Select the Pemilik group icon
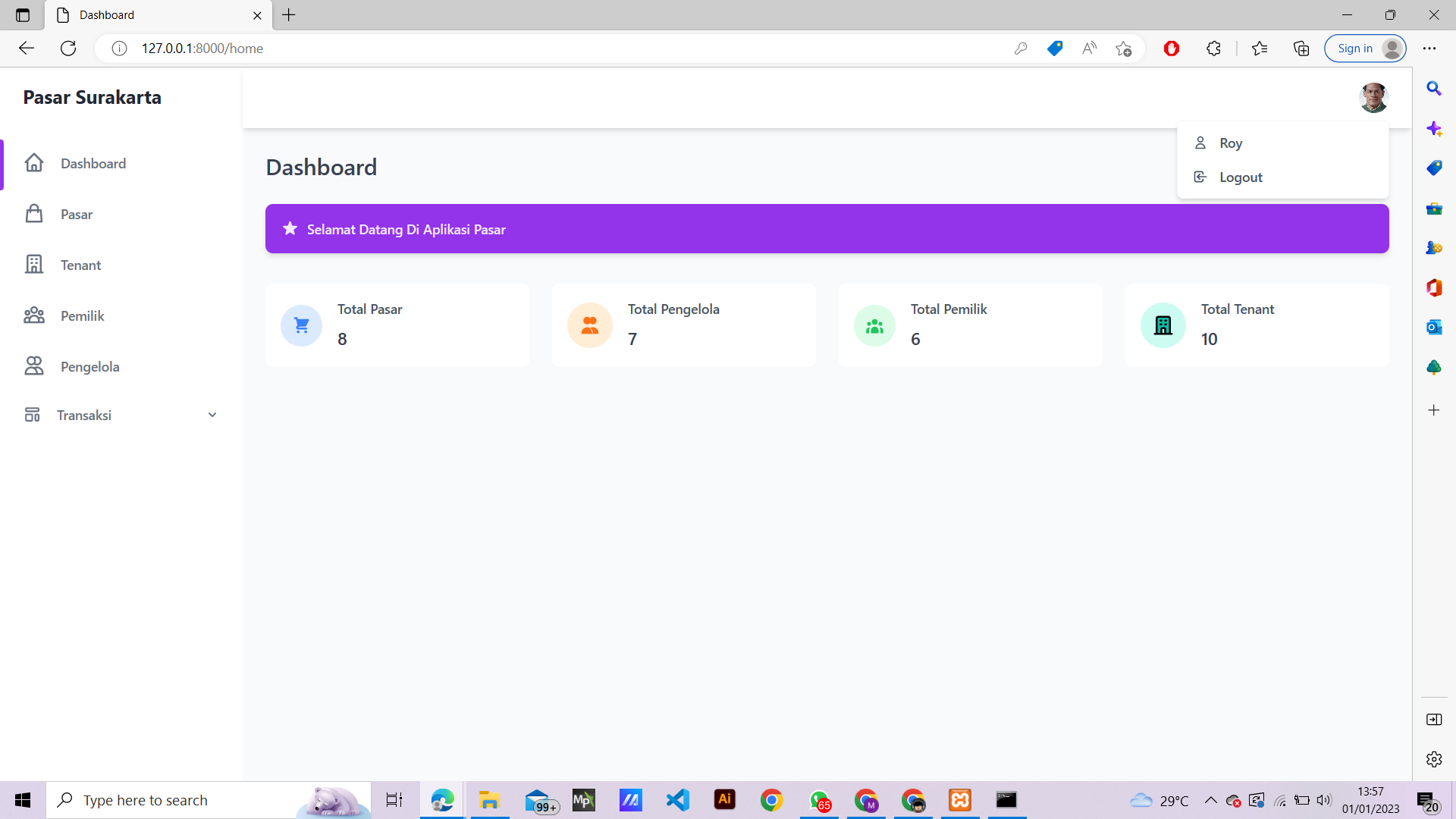 click(x=34, y=315)
